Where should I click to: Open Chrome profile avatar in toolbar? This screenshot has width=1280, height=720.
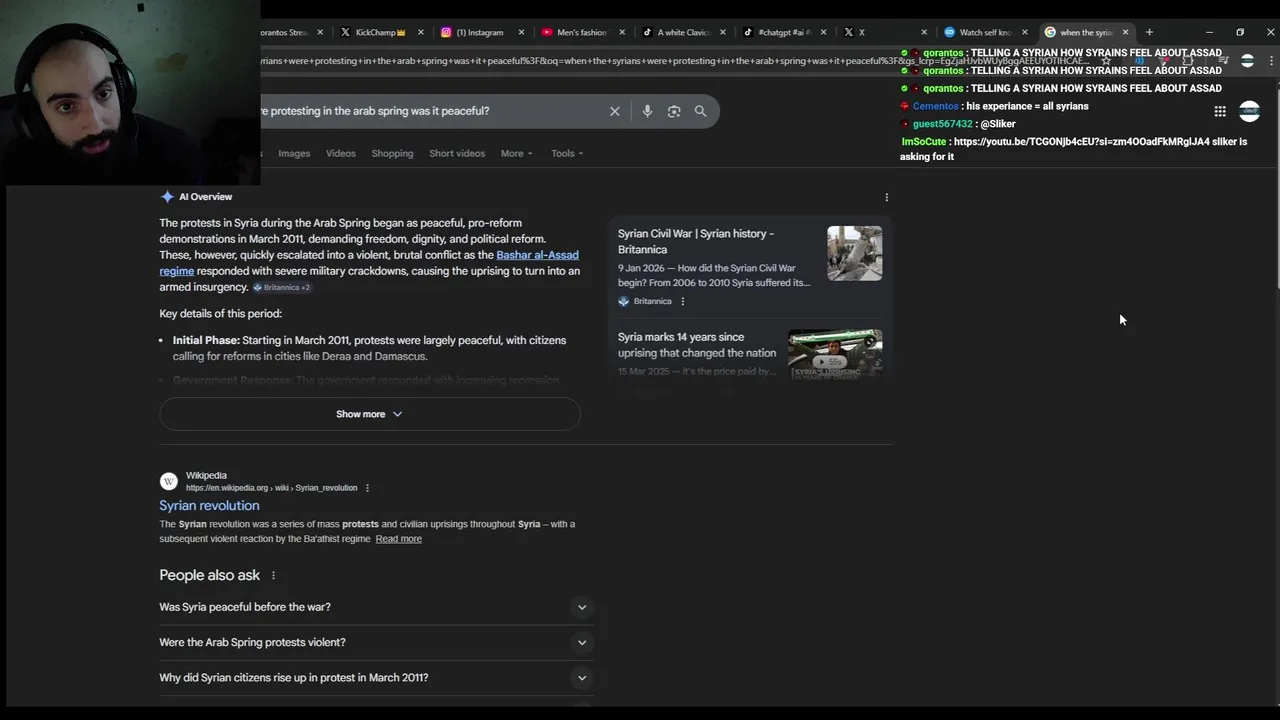click(1247, 61)
